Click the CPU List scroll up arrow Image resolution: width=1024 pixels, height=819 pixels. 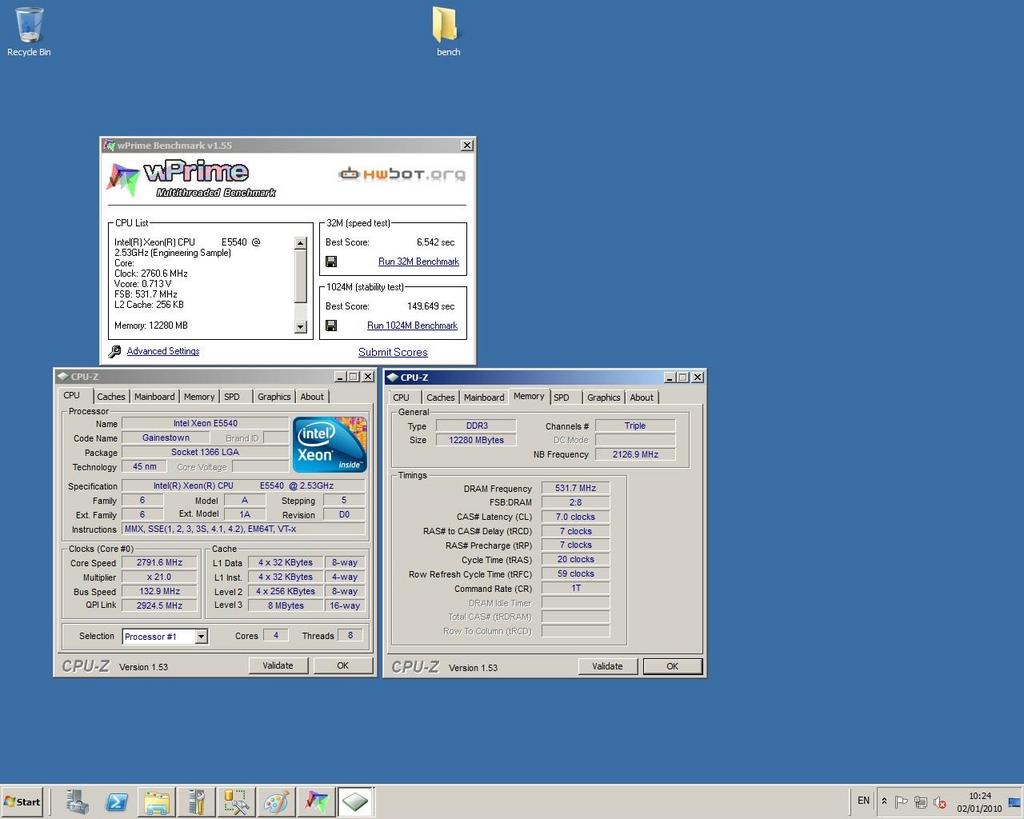pos(300,243)
